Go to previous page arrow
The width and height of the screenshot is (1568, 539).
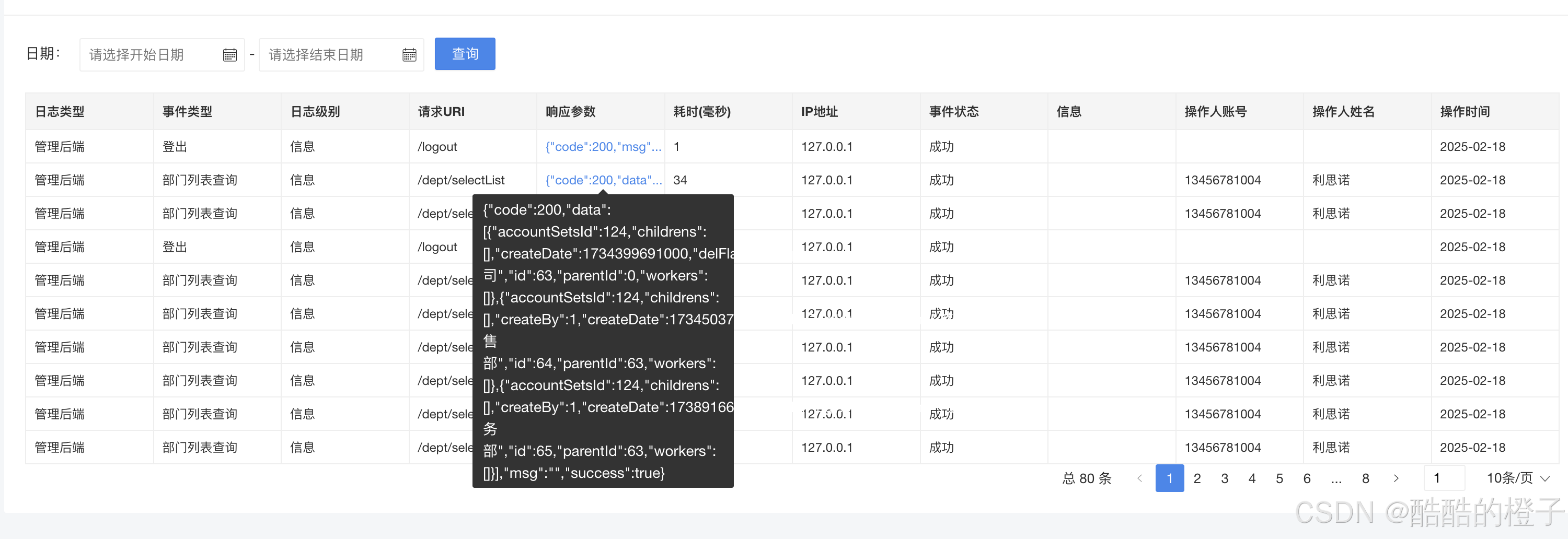pyautogui.click(x=1139, y=478)
